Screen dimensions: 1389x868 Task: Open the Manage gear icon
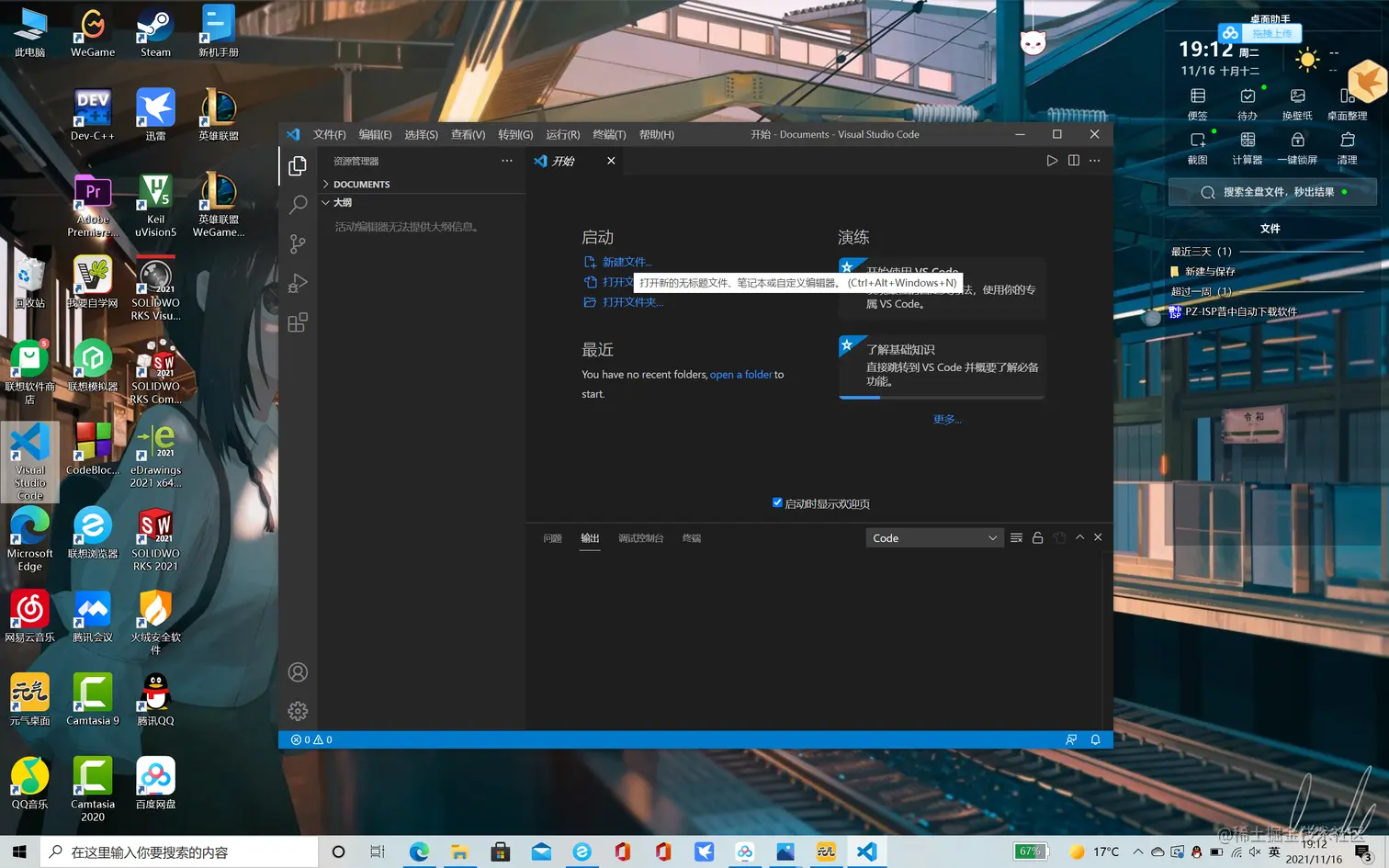tap(298, 711)
